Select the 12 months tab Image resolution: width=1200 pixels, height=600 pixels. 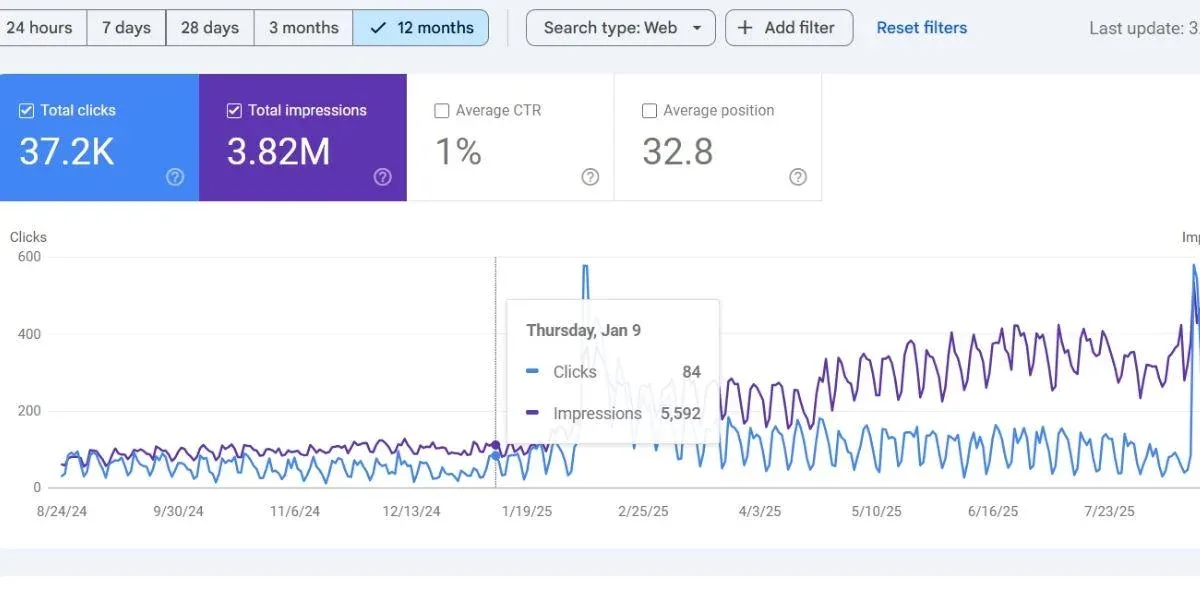point(421,27)
